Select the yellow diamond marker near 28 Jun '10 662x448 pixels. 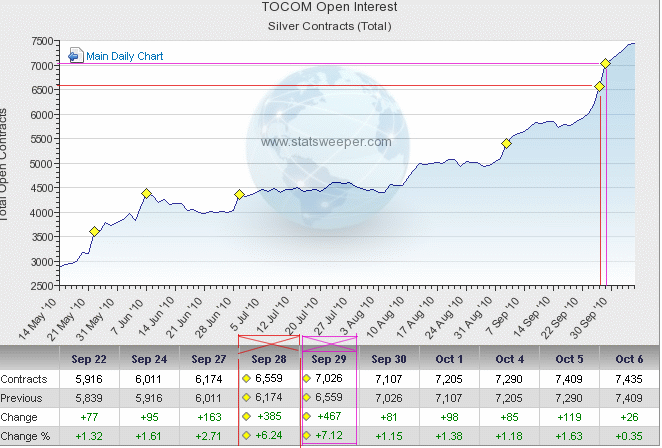pos(239,195)
